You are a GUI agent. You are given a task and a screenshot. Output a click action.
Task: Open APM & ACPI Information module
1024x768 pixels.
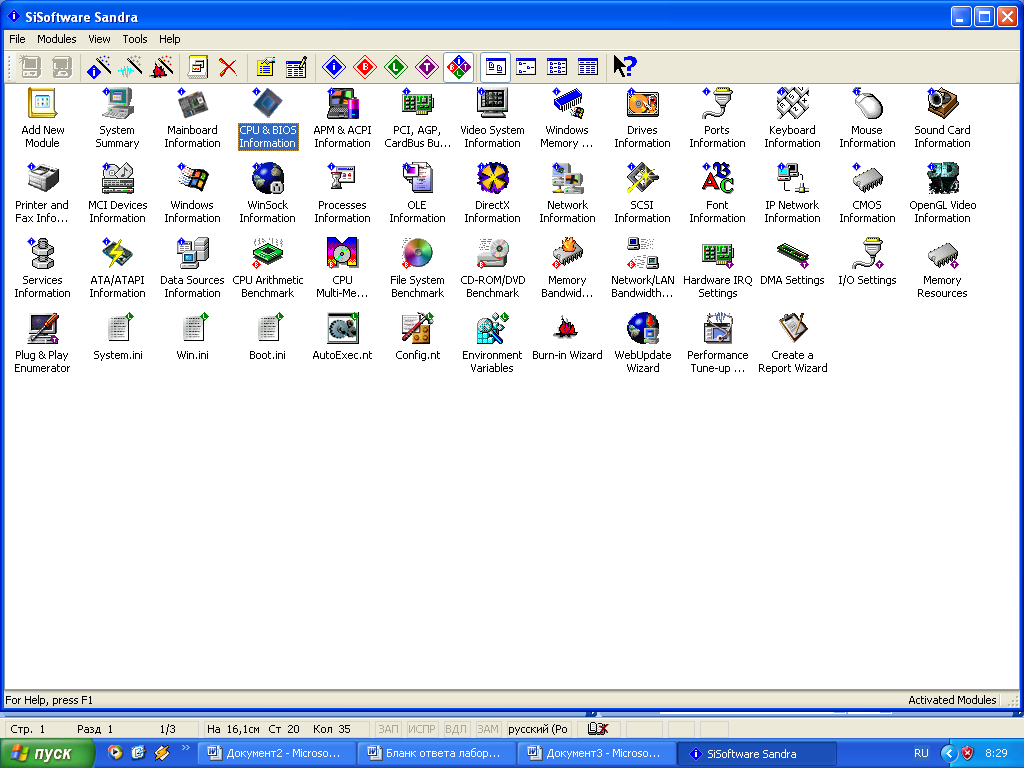[x=342, y=119]
